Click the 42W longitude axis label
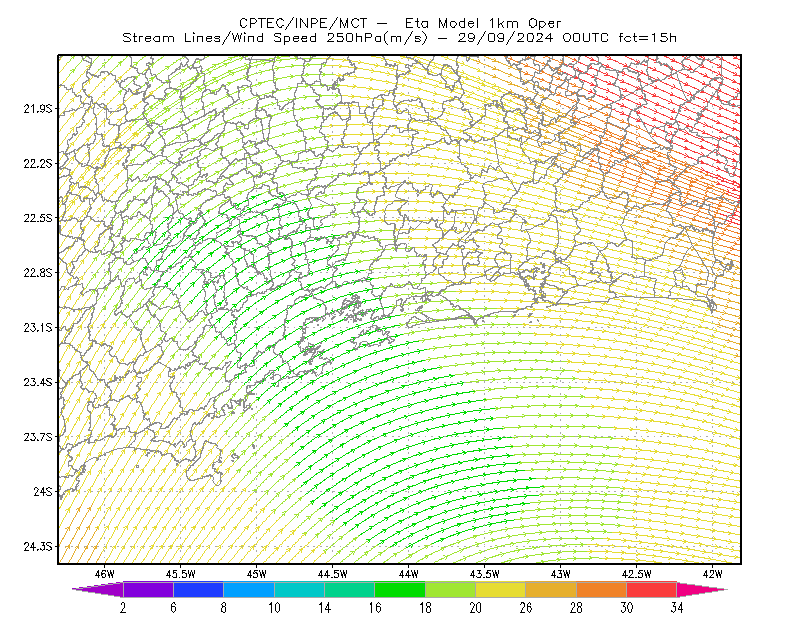This screenshot has width=800, height=618. click(712, 574)
